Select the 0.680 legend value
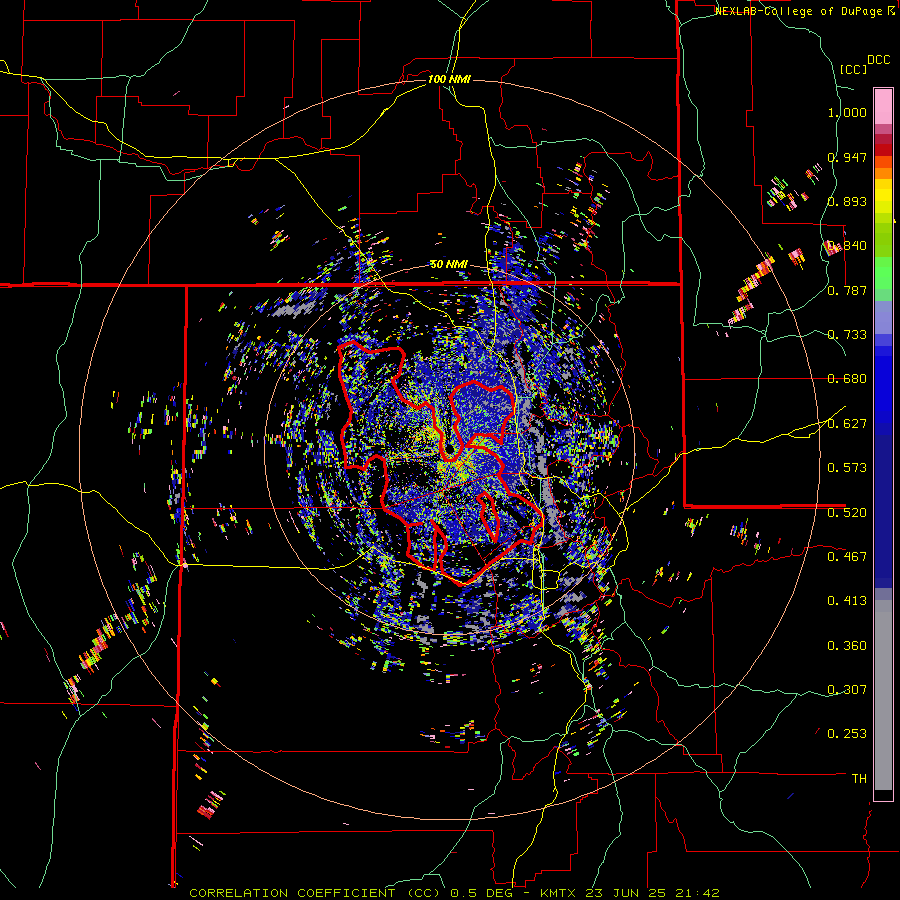This screenshot has height=900, width=900. (847, 379)
